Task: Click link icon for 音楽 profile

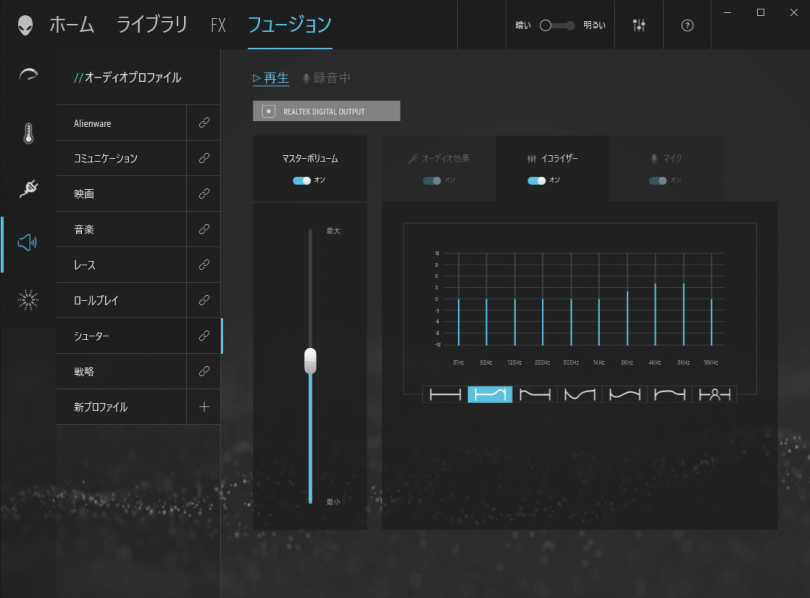Action: click(204, 229)
